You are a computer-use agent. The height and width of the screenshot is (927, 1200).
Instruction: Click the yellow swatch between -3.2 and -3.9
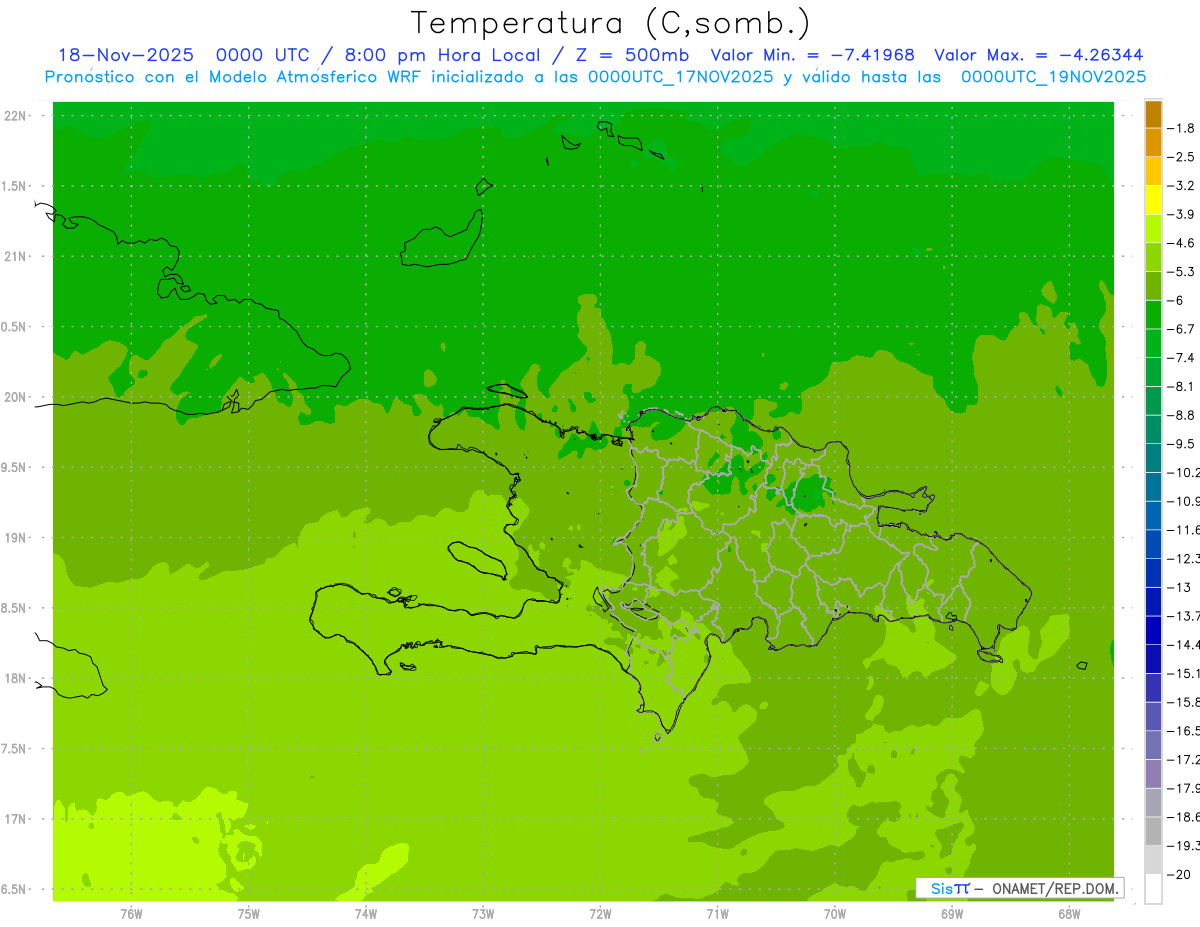coord(1153,200)
